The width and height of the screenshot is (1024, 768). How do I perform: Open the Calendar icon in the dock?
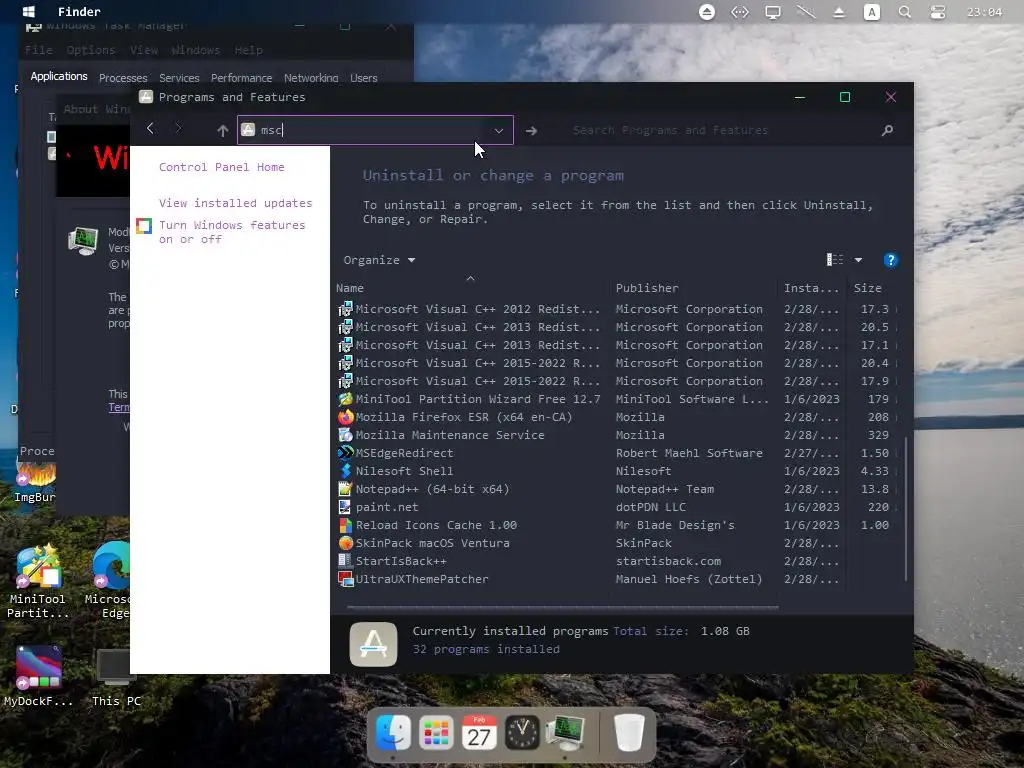479,733
